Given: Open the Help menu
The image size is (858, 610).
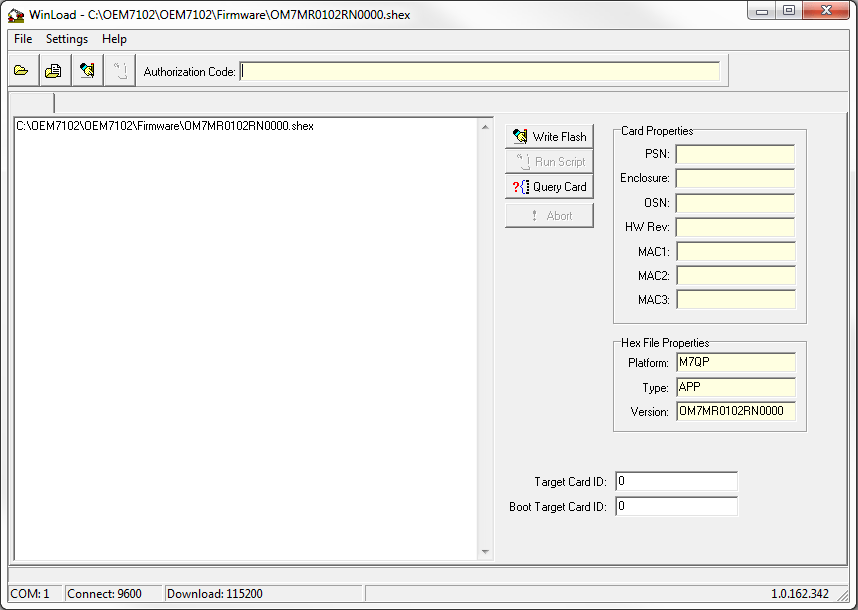Looking at the screenshot, I should [114, 39].
